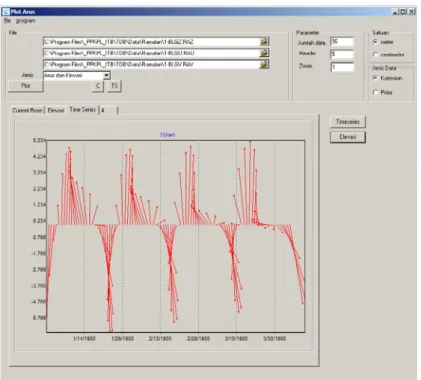Open the tab labeled 4
The image size is (421, 380).
point(109,110)
